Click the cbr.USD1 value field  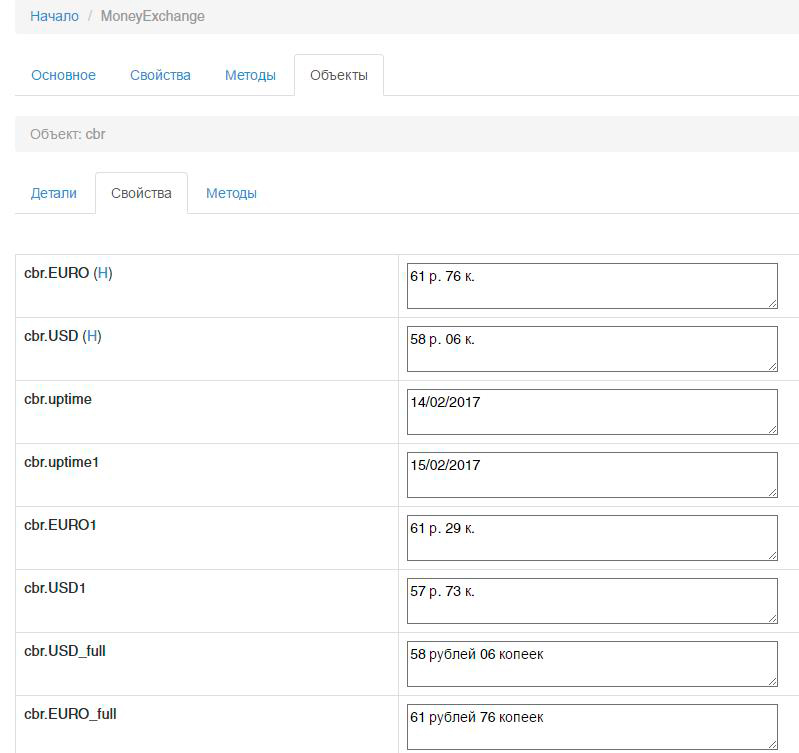591,601
